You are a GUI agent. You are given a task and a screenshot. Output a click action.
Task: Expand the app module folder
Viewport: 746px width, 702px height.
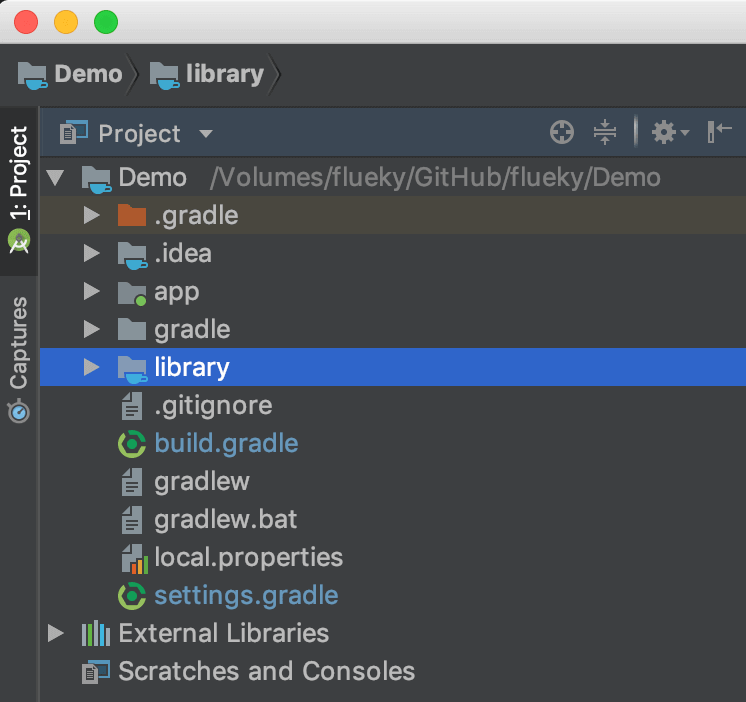[x=92, y=292]
